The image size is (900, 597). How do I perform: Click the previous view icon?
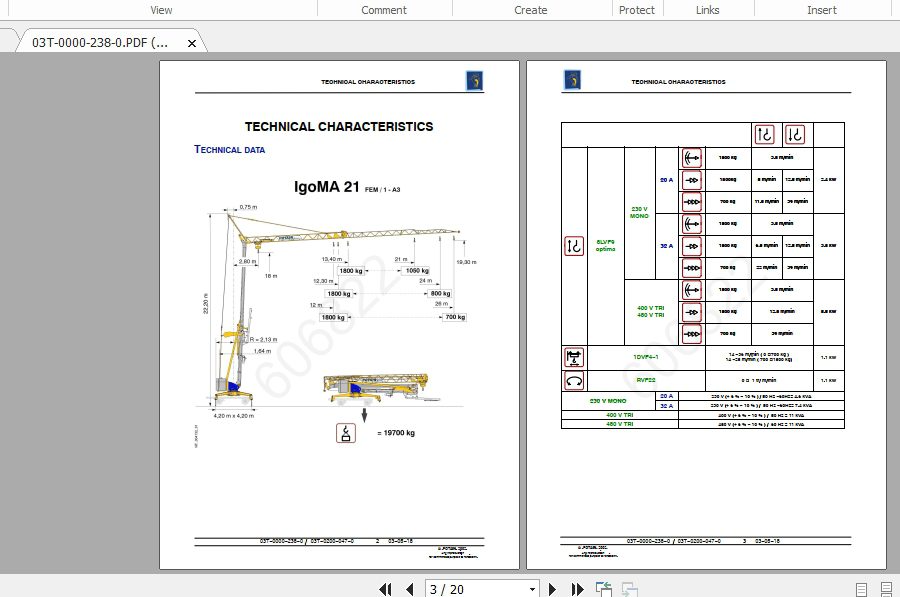[x=604, y=589]
